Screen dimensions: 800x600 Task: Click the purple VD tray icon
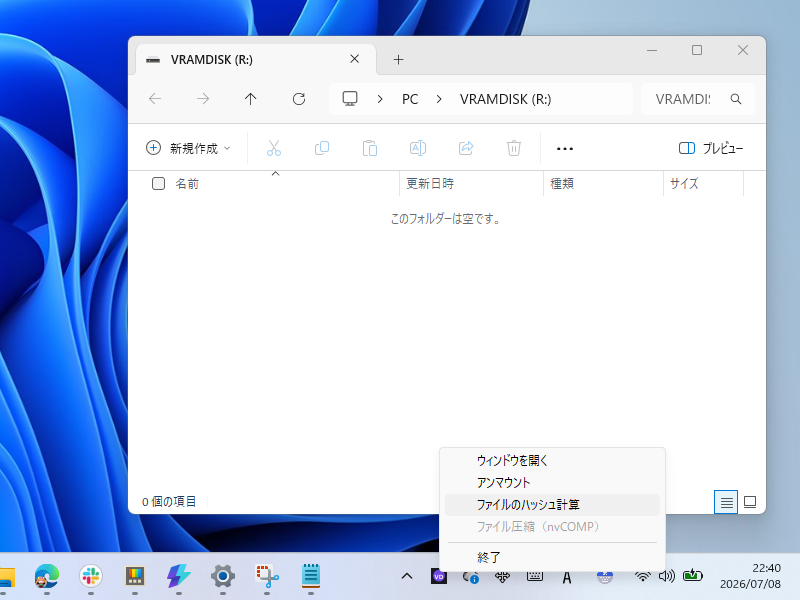pos(439,577)
